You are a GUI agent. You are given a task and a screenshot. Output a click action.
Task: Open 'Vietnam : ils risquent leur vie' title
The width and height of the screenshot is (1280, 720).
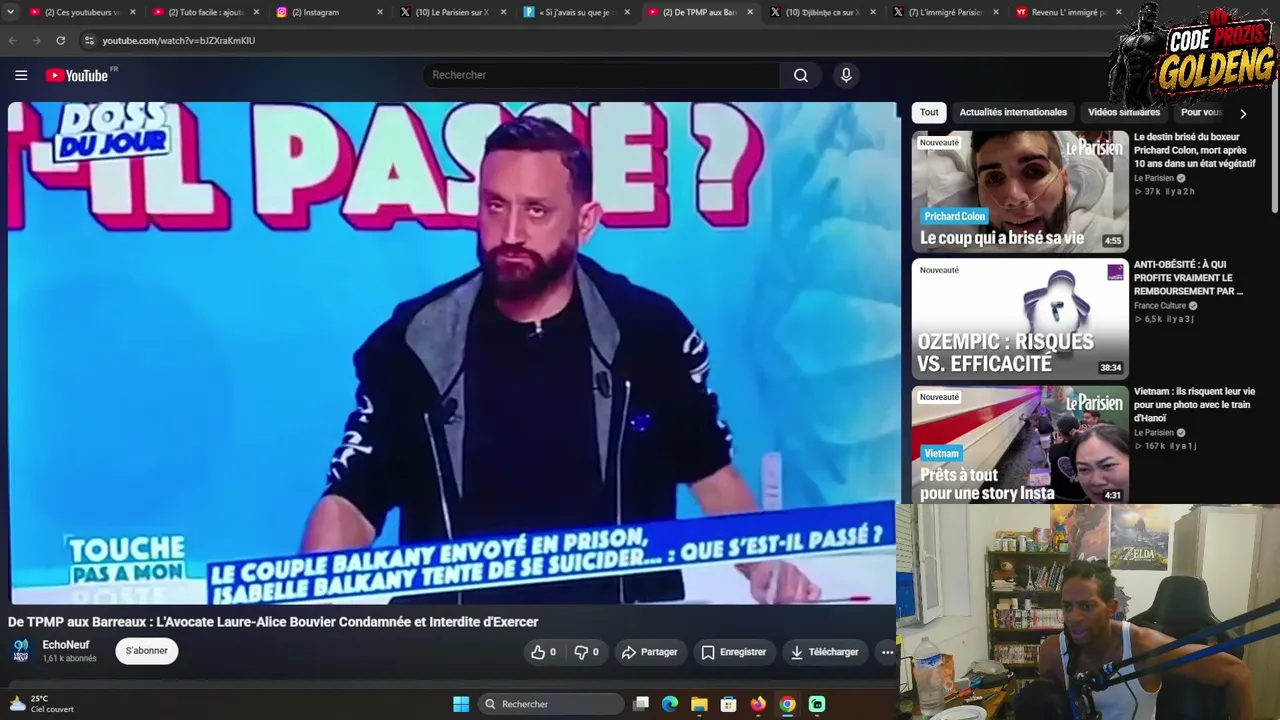click(1194, 405)
